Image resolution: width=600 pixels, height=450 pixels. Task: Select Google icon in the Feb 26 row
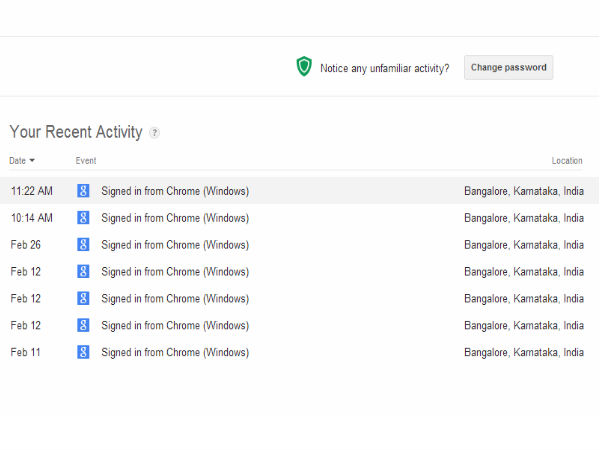[83, 245]
